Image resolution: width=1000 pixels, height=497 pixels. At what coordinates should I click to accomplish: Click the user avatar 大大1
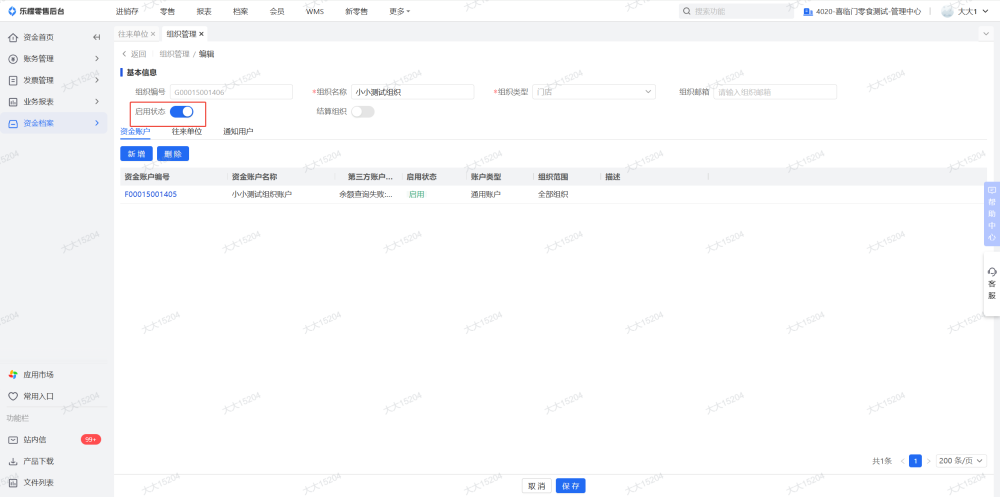tap(948, 11)
